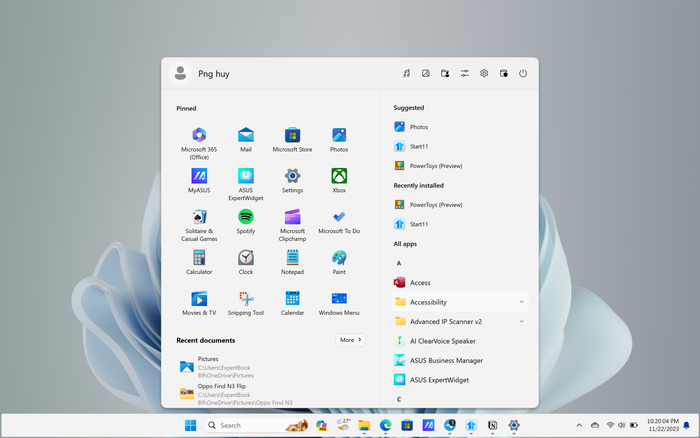Click the taskbar Search box
700x438 pixels.
pyautogui.click(x=257, y=425)
